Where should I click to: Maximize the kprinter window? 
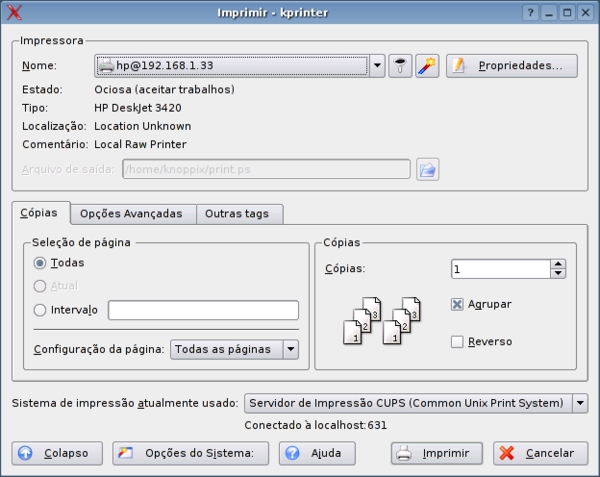pos(567,13)
